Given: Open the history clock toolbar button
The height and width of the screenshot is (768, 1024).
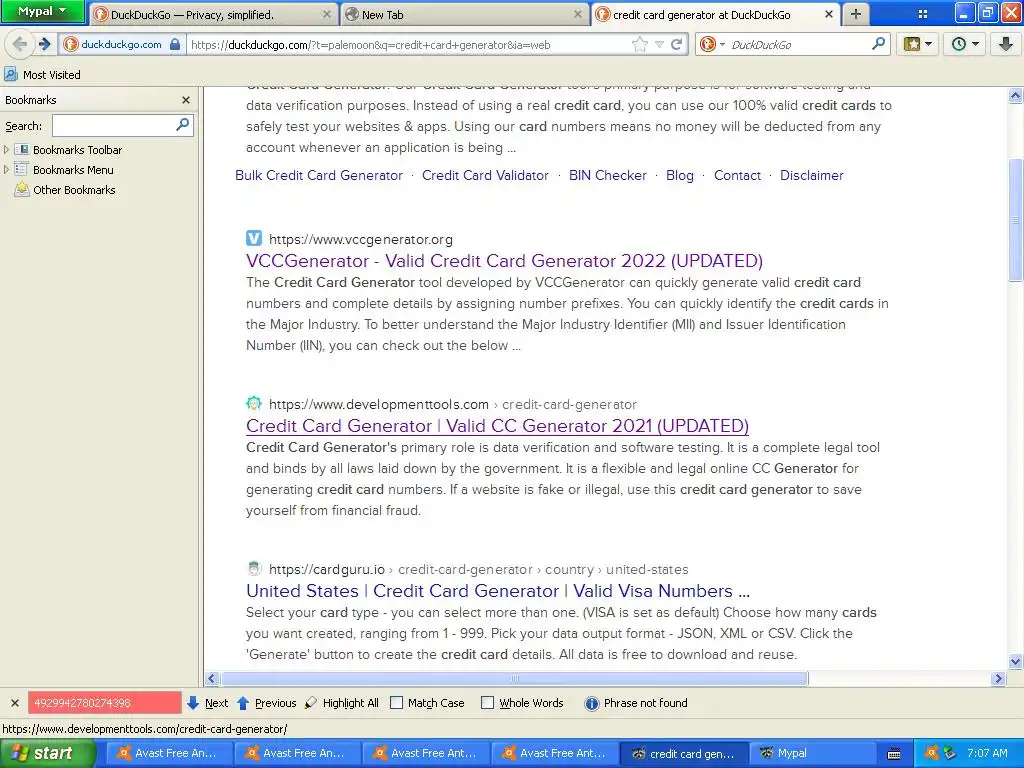Looking at the screenshot, I should pos(964,44).
